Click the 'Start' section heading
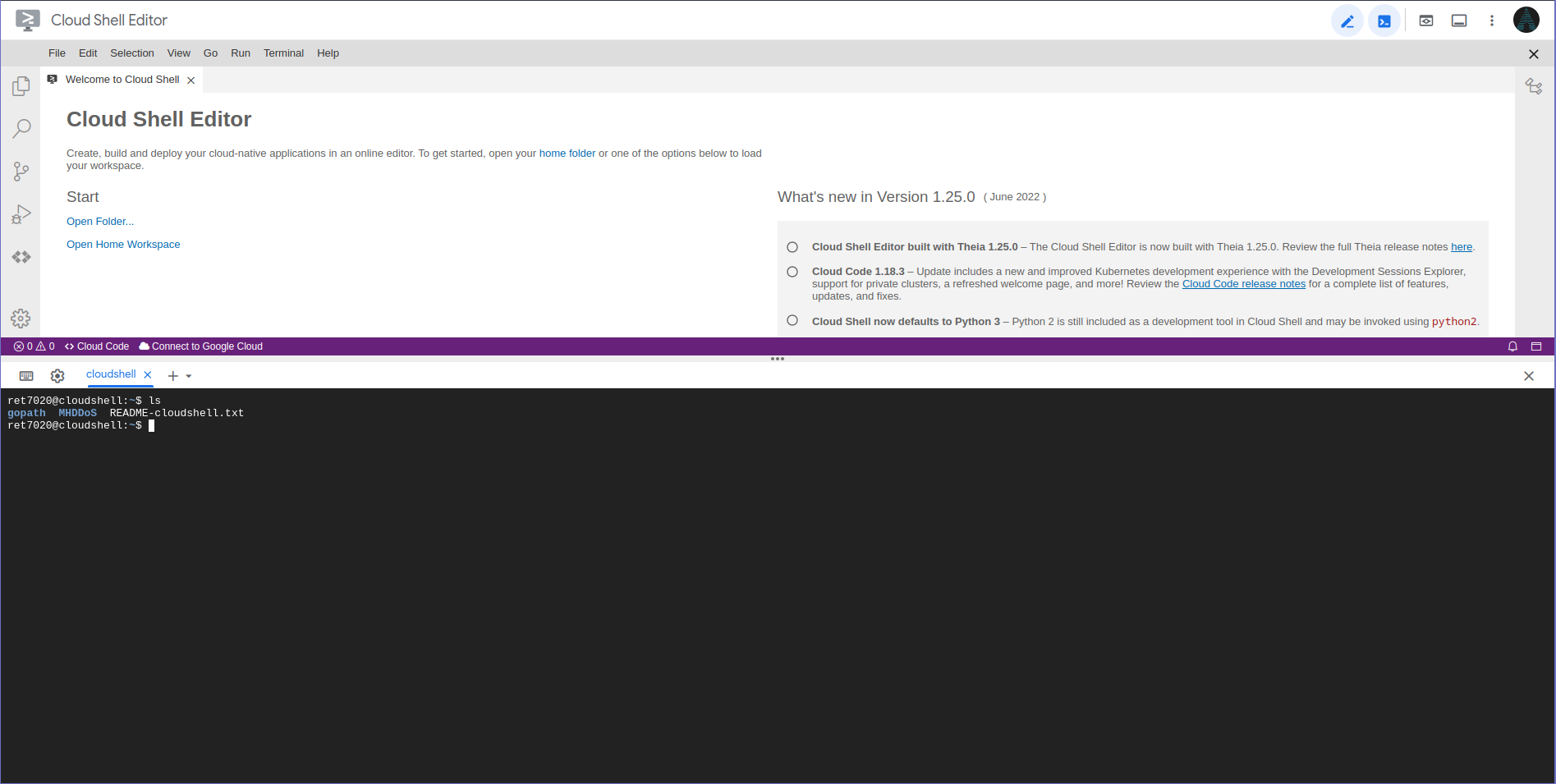Screen dimensions: 1556x784 pos(83,197)
